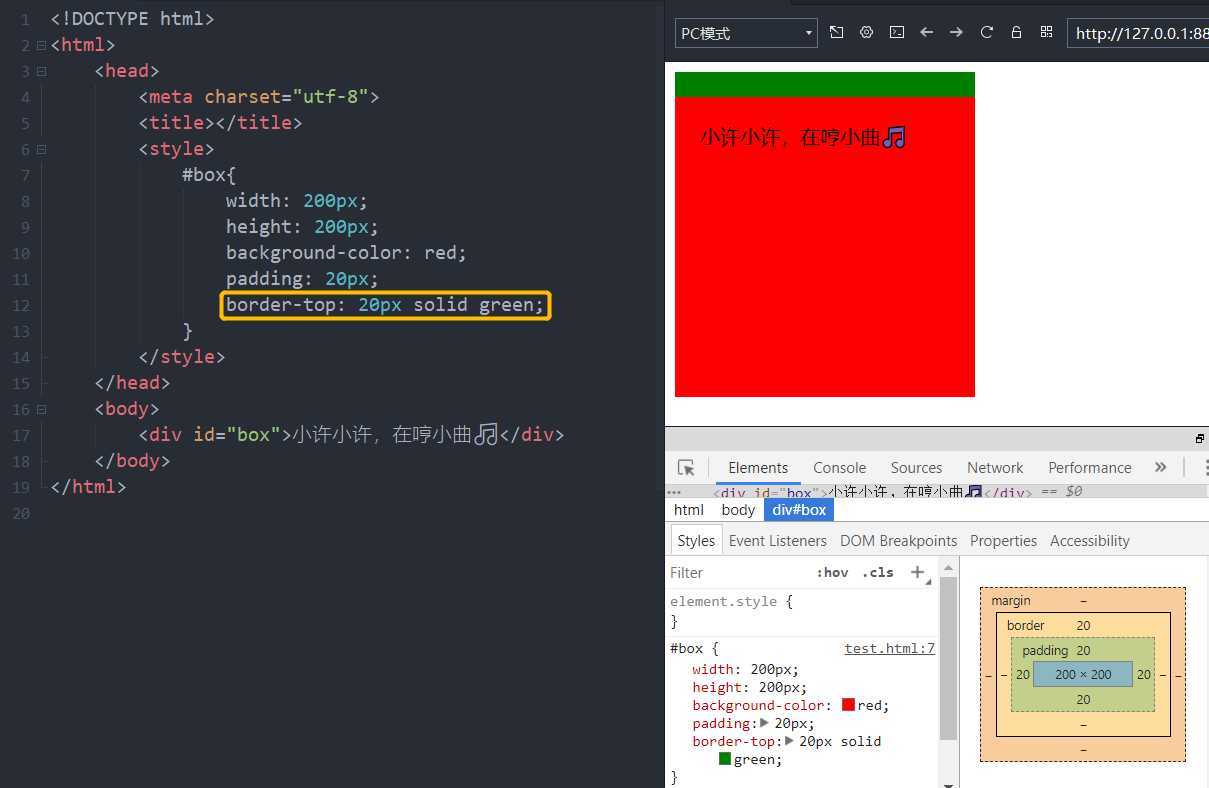Click the text in the red preview box
1209x788 pixels.
click(803, 137)
